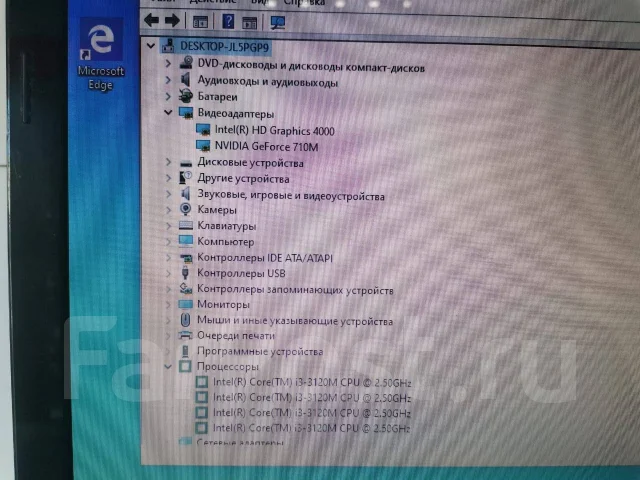Screen dimensions: 640x480
Task: Click the scan for hardware changes monitor icon
Action: pos(278,22)
